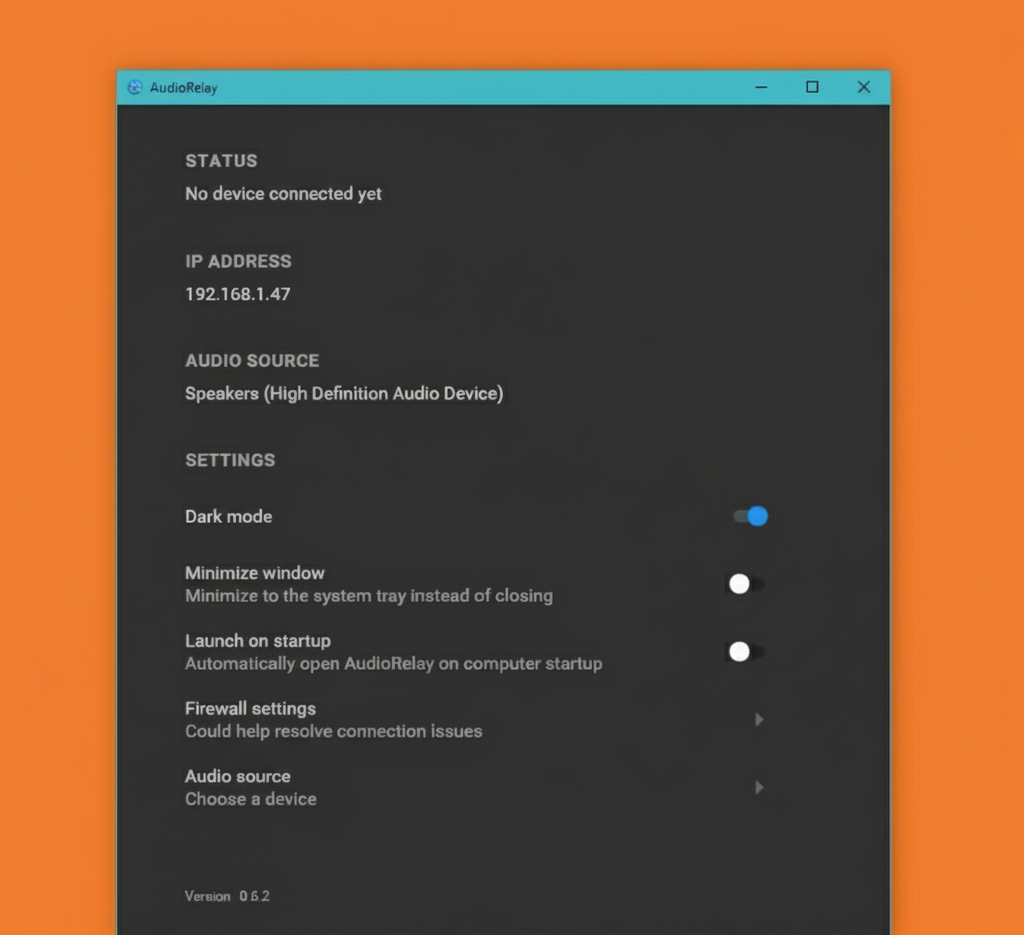Viewport: 1024px width, 935px height.
Task: Maximize the AudioRelay window
Action: coord(812,87)
